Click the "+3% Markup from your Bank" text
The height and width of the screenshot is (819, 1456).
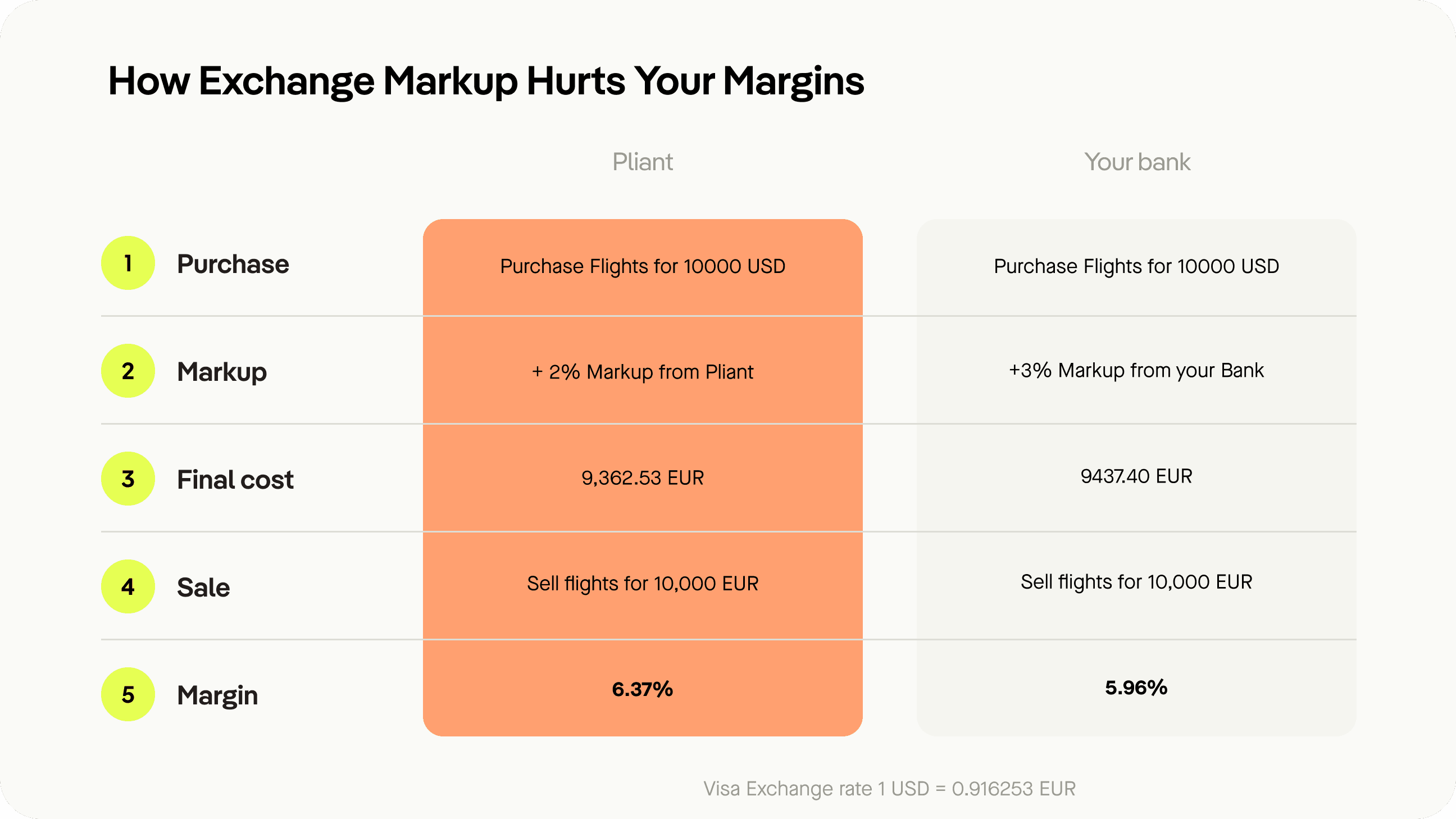[x=1136, y=370]
